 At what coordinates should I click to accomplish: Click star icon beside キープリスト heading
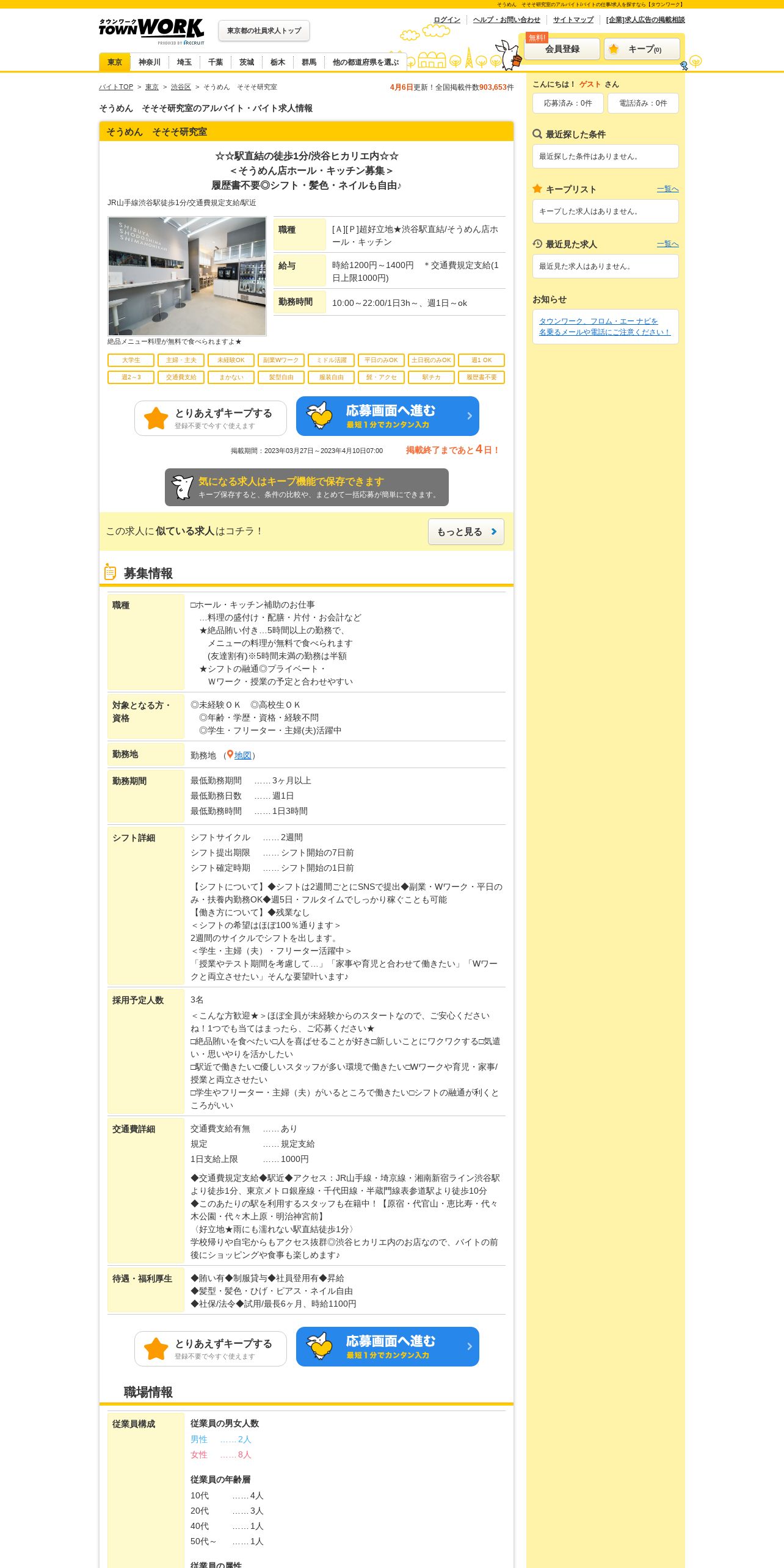(537, 189)
